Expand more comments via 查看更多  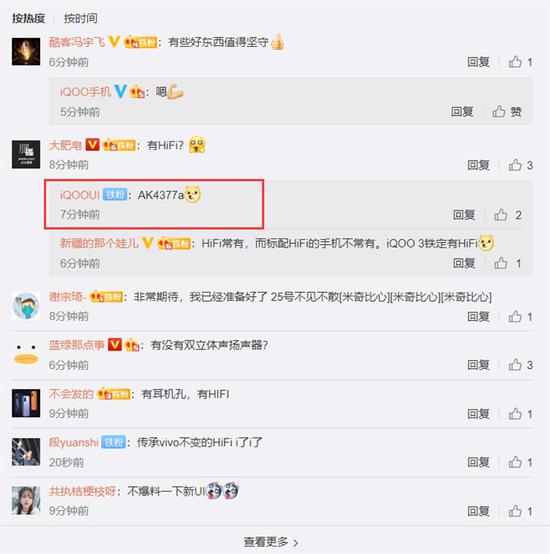pos(271,542)
